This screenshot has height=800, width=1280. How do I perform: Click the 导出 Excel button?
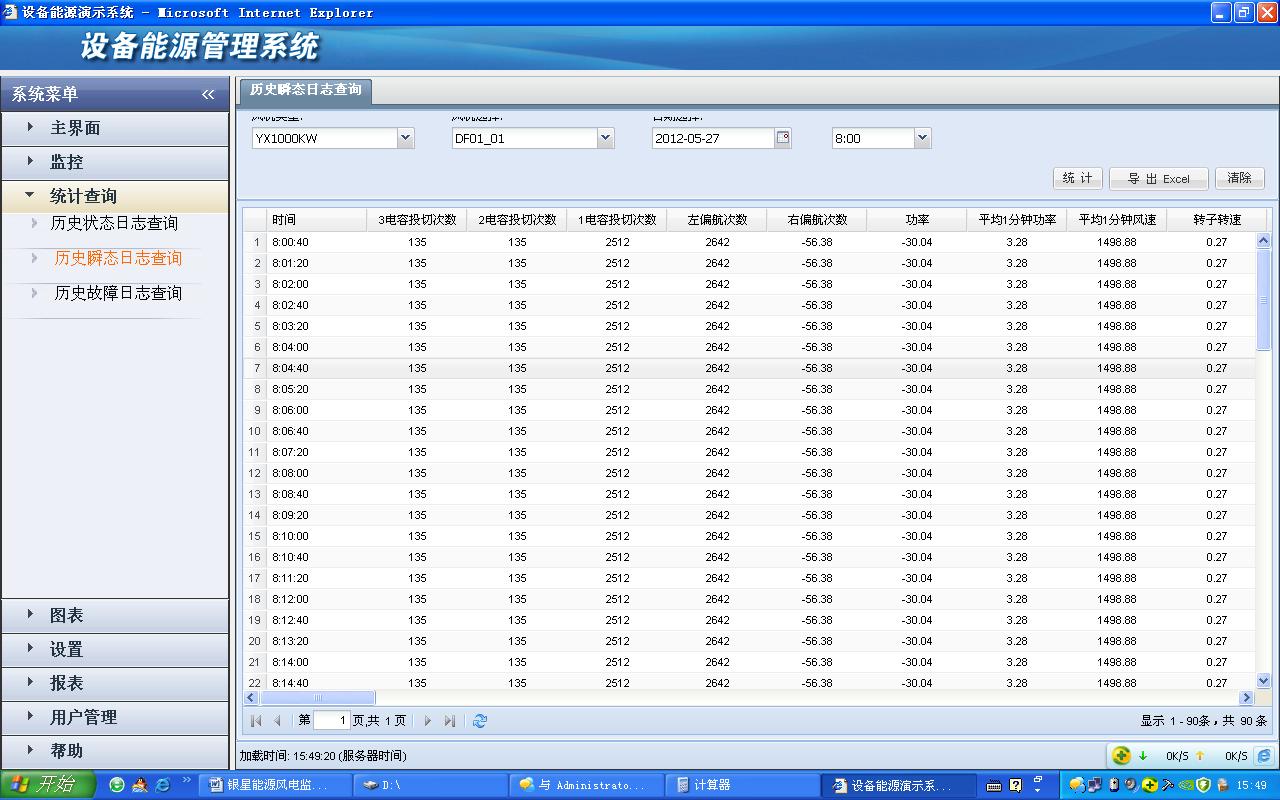click(x=1158, y=178)
